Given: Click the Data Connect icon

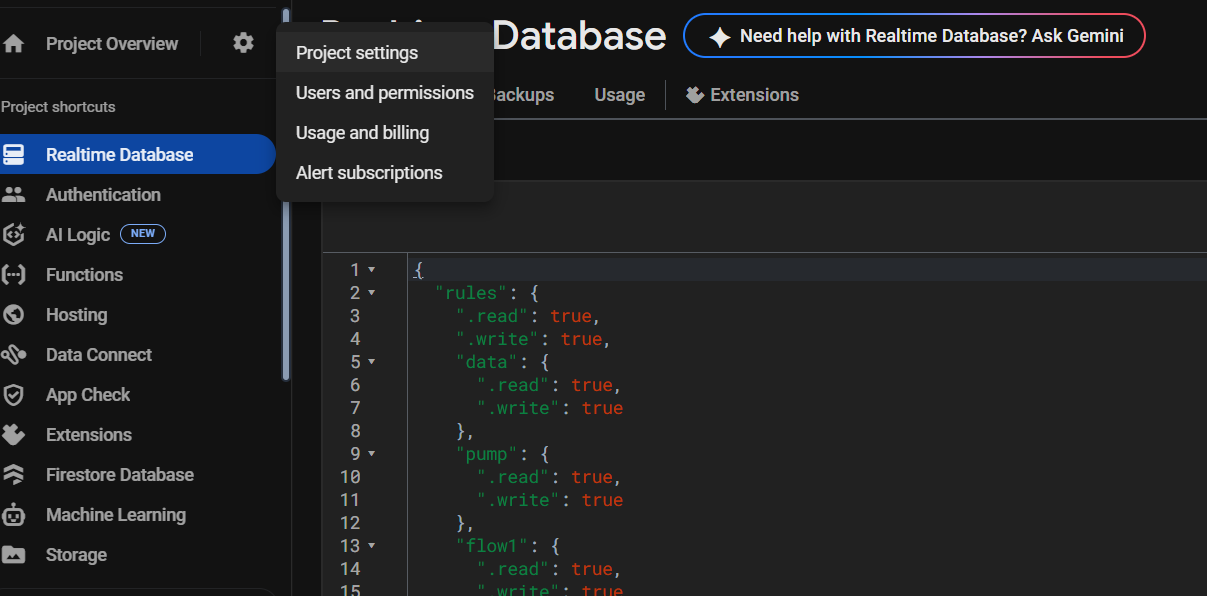Looking at the screenshot, I should click(x=13, y=355).
